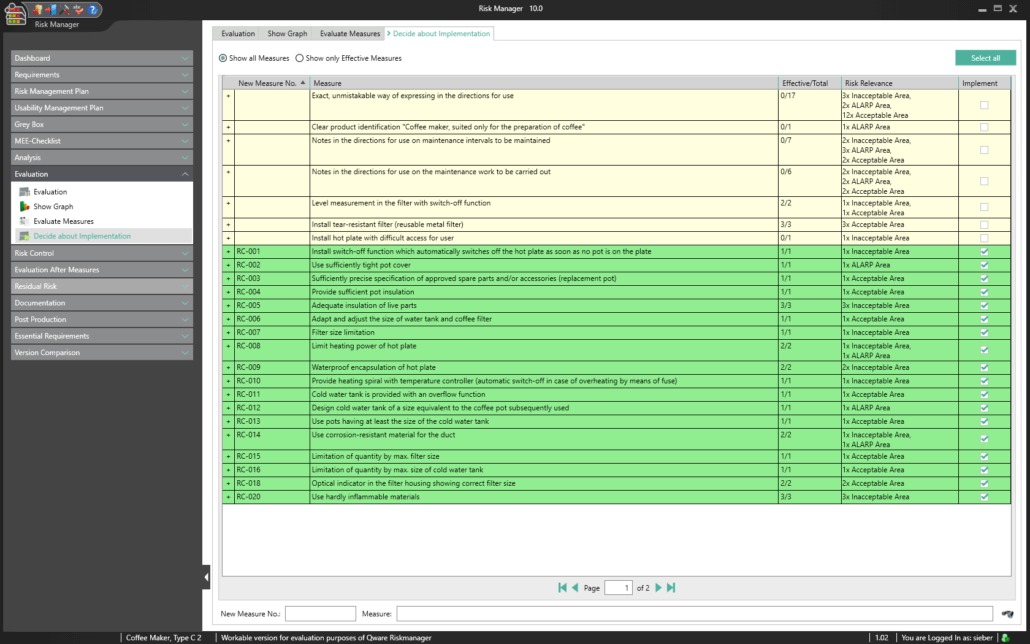Expand the Grey Box section

pyautogui.click(x=102, y=124)
